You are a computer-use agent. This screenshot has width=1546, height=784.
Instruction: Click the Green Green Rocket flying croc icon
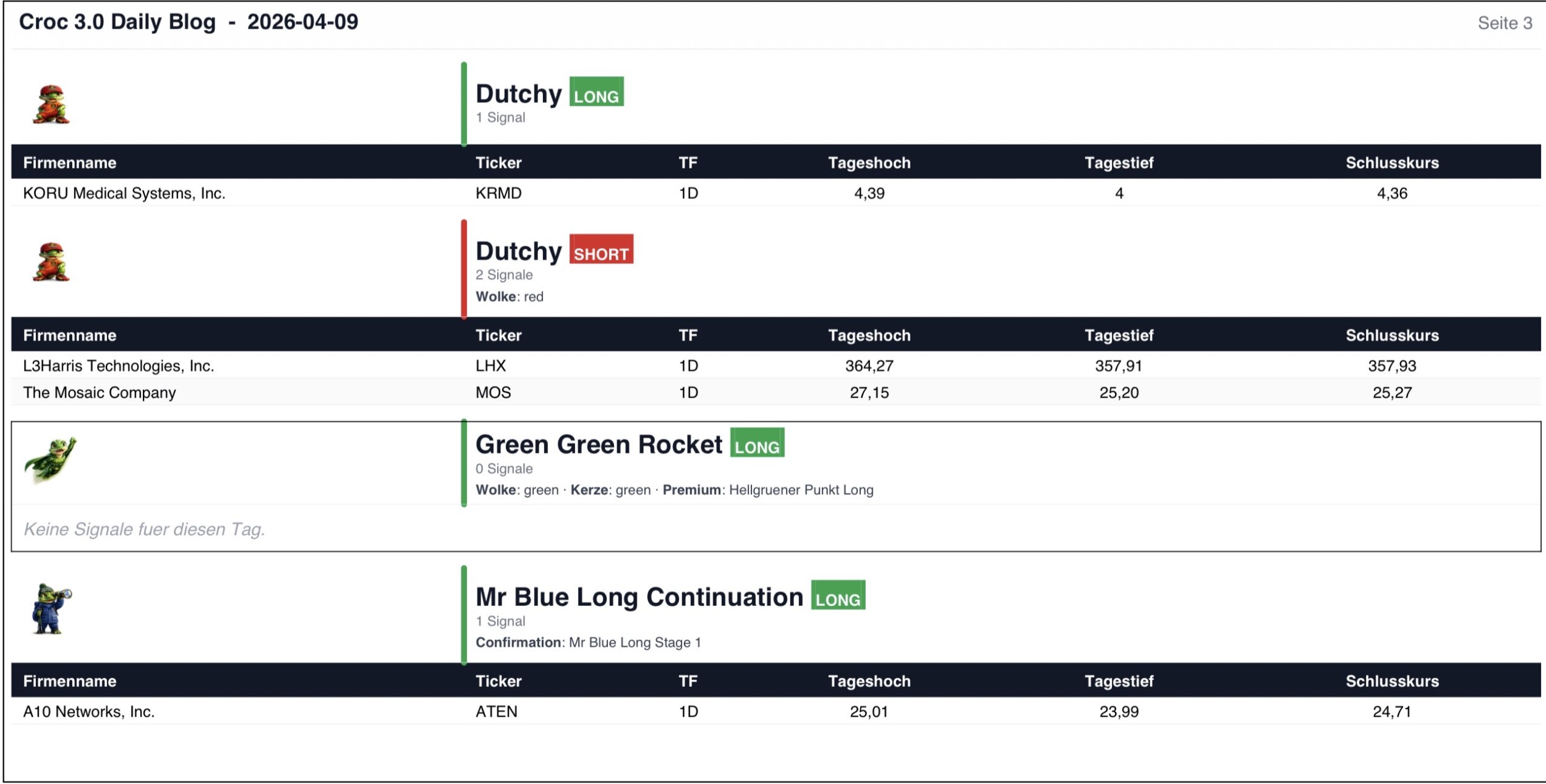point(51,459)
